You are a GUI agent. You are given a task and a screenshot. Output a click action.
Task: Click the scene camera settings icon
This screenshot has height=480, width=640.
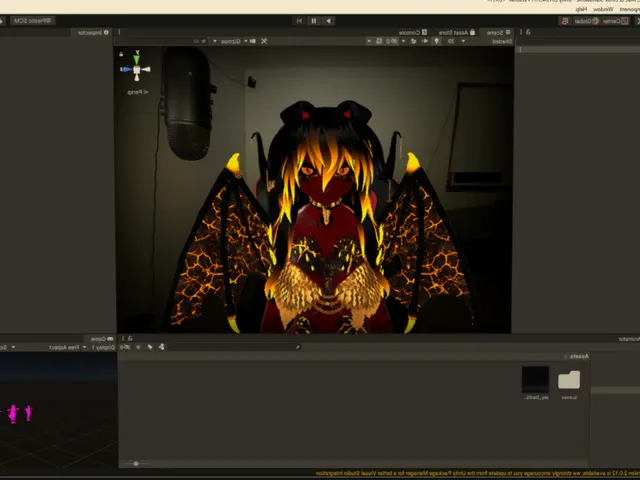[x=253, y=41]
